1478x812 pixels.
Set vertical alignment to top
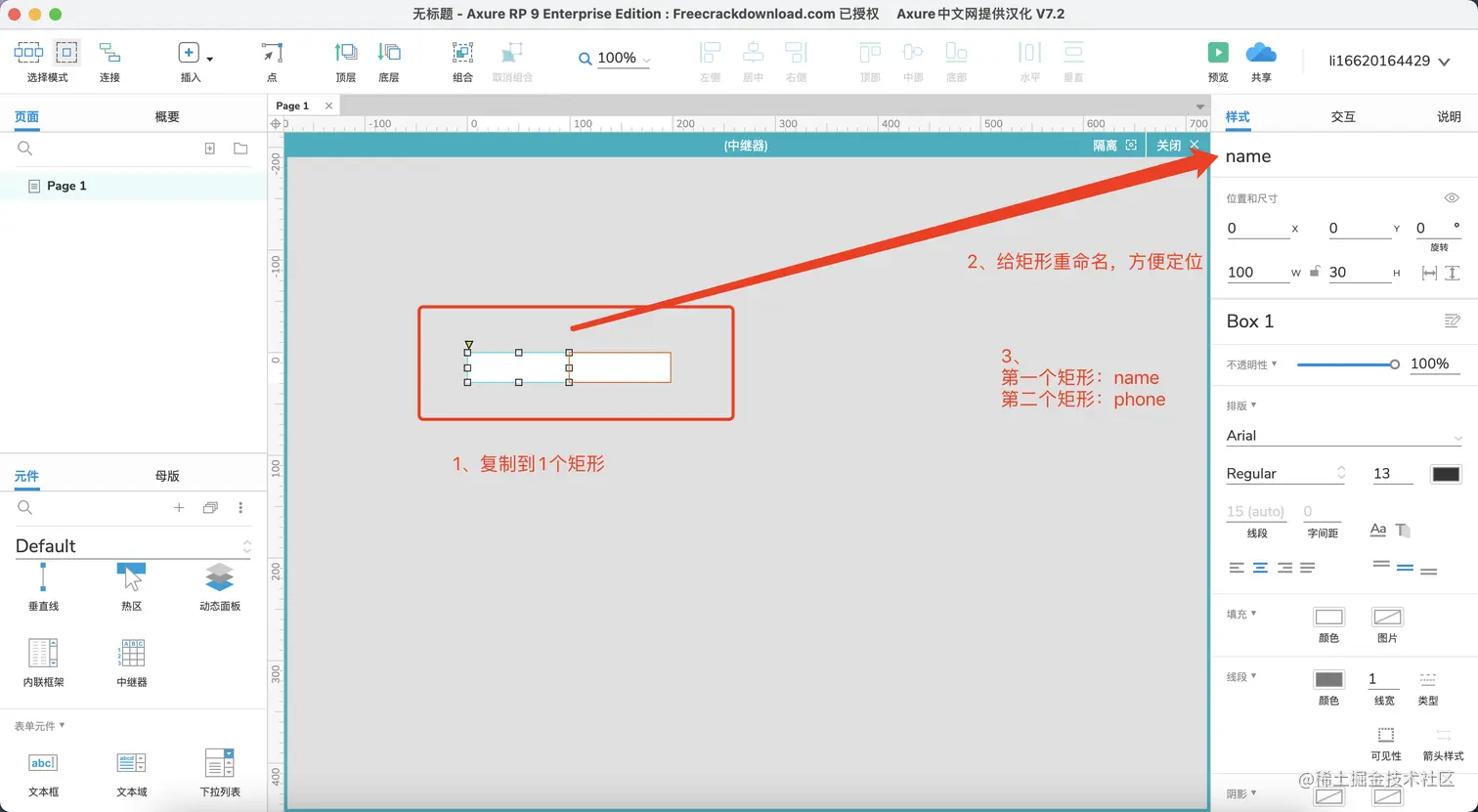pyautogui.click(x=1381, y=566)
